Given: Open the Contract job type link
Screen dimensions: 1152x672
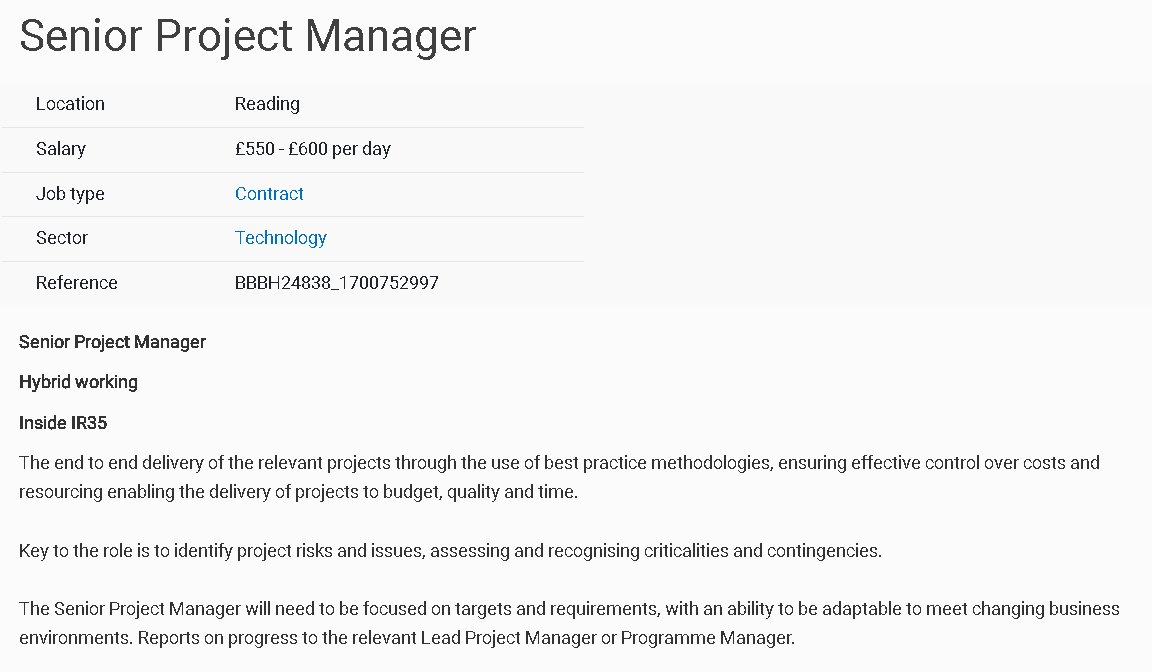Looking at the screenshot, I should [x=269, y=194].
